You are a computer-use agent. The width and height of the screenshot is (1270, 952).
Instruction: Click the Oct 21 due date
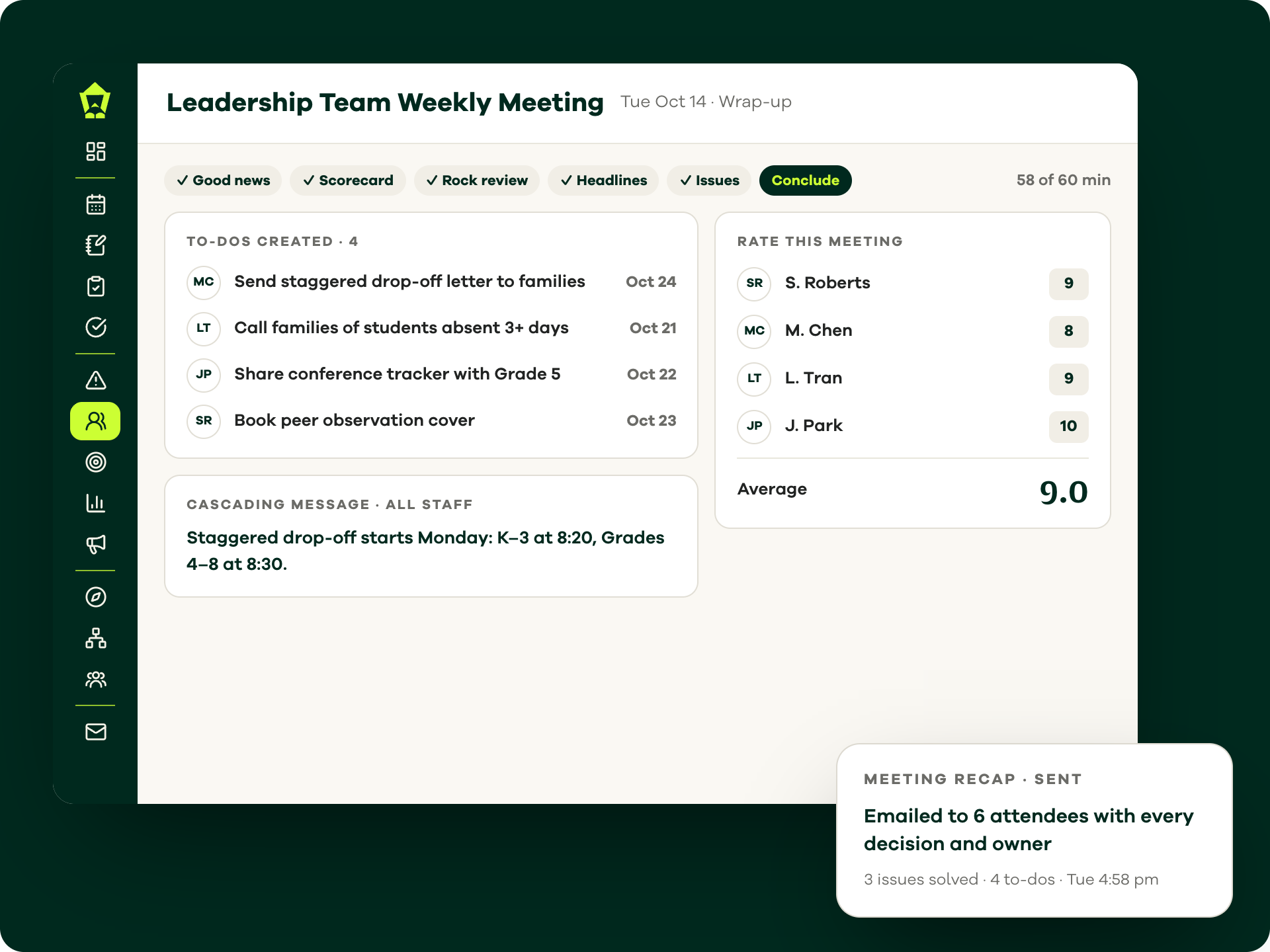click(x=653, y=328)
